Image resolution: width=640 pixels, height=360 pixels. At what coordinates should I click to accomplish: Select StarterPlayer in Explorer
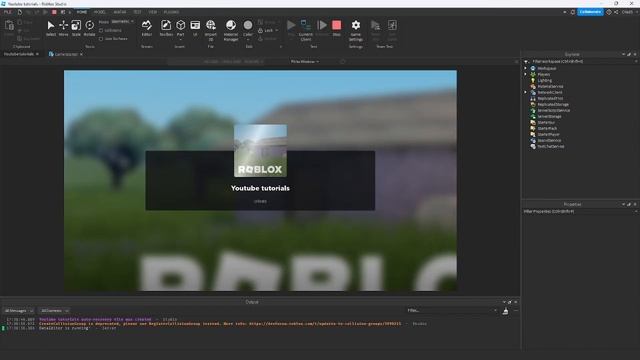(x=548, y=134)
